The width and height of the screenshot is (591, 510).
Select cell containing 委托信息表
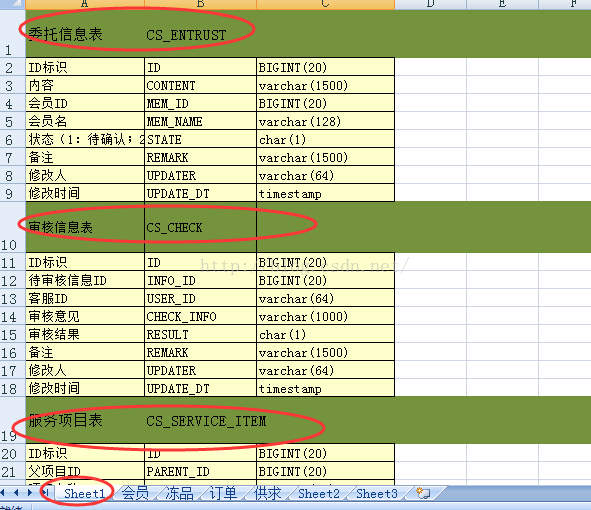coord(85,34)
